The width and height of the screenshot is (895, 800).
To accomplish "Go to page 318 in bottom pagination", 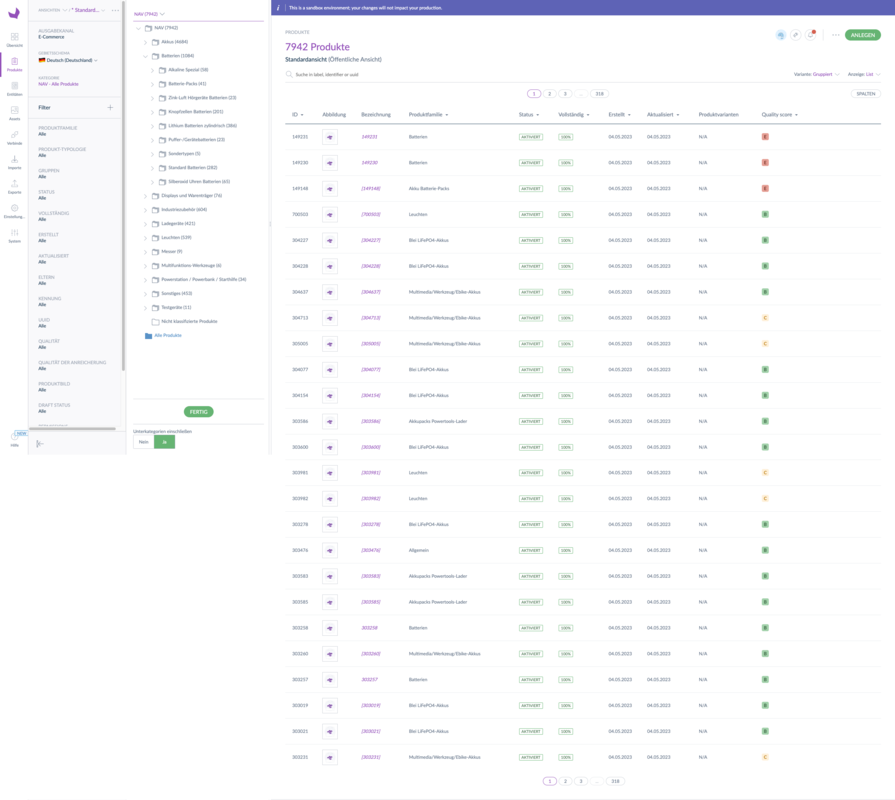I will (615, 781).
